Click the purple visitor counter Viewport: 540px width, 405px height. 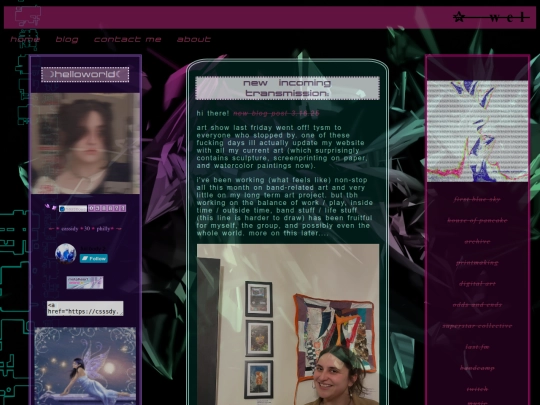(x=107, y=208)
